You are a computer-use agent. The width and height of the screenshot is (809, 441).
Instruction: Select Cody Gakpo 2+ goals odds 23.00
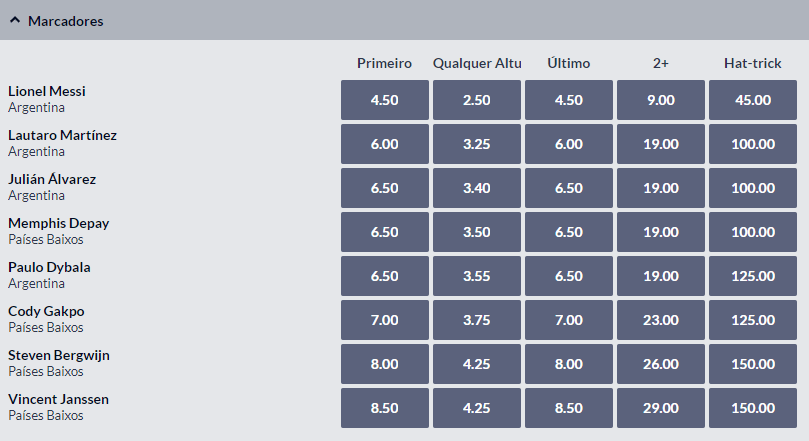click(661, 320)
